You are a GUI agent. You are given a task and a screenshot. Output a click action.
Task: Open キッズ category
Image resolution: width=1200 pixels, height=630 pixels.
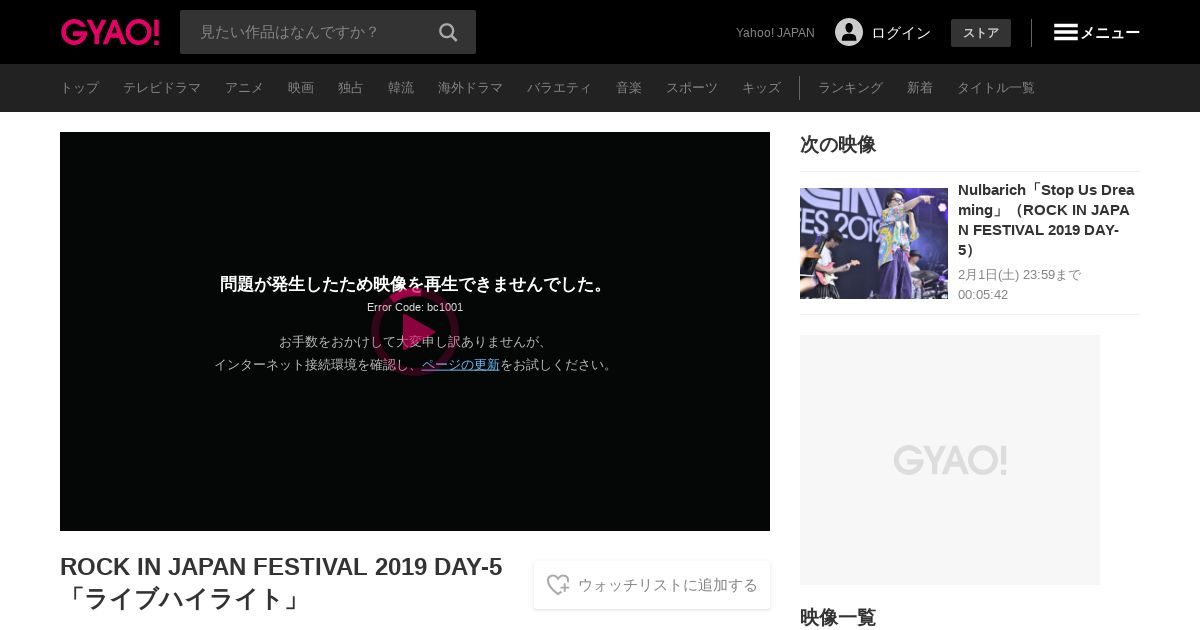(761, 88)
